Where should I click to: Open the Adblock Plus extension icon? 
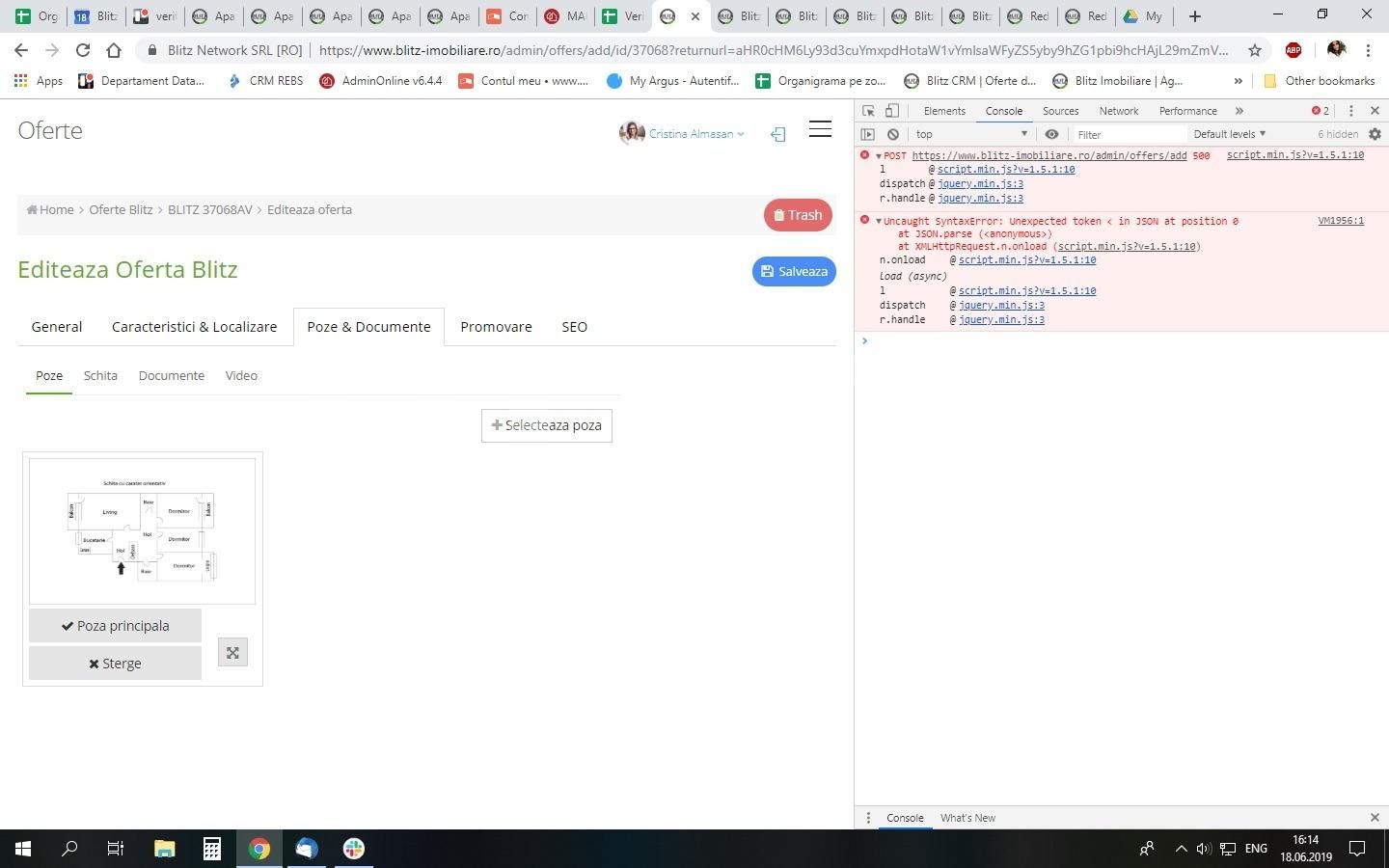point(1294,50)
